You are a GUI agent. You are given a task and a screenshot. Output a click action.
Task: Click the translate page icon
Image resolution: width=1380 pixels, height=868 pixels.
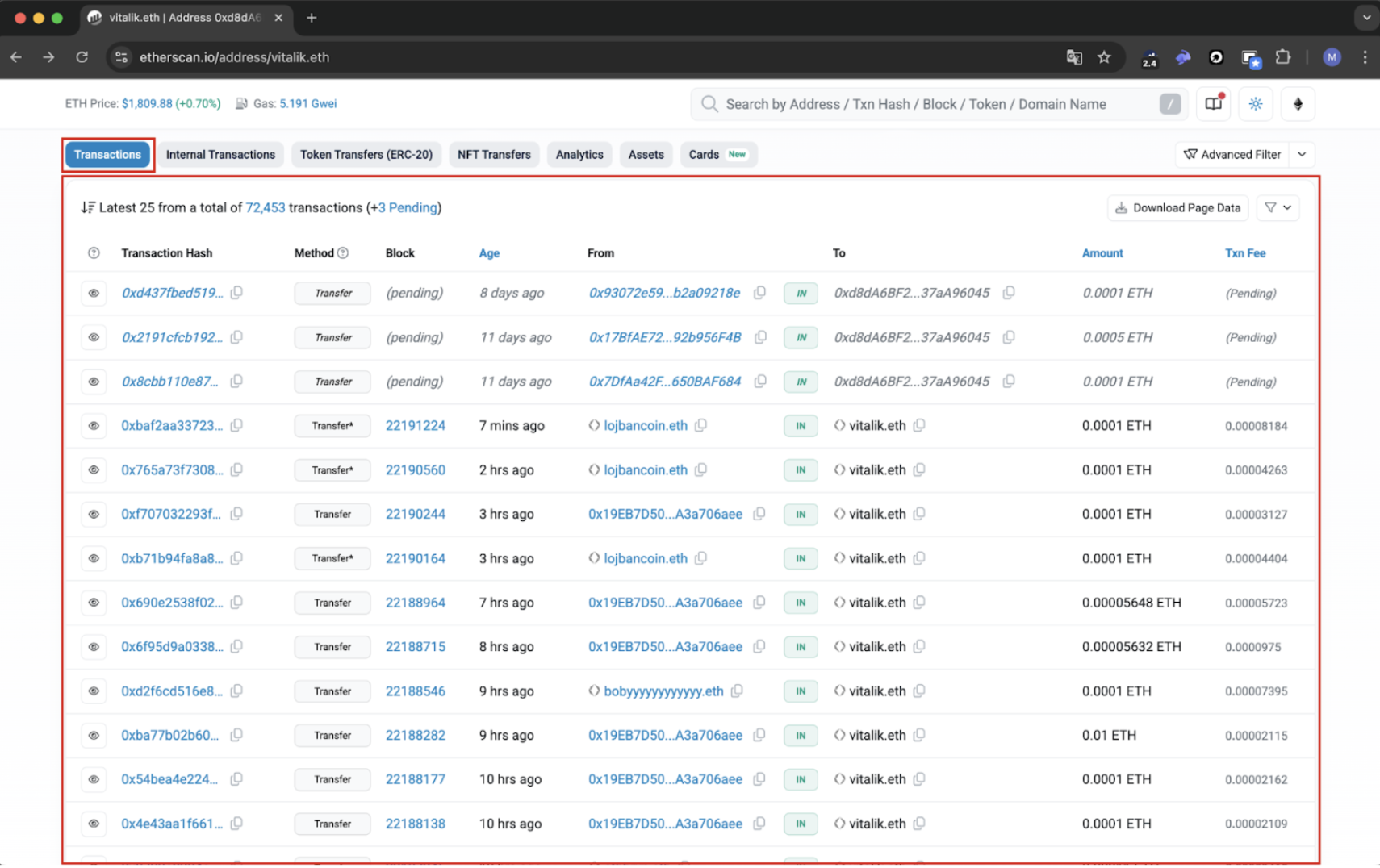(1074, 57)
